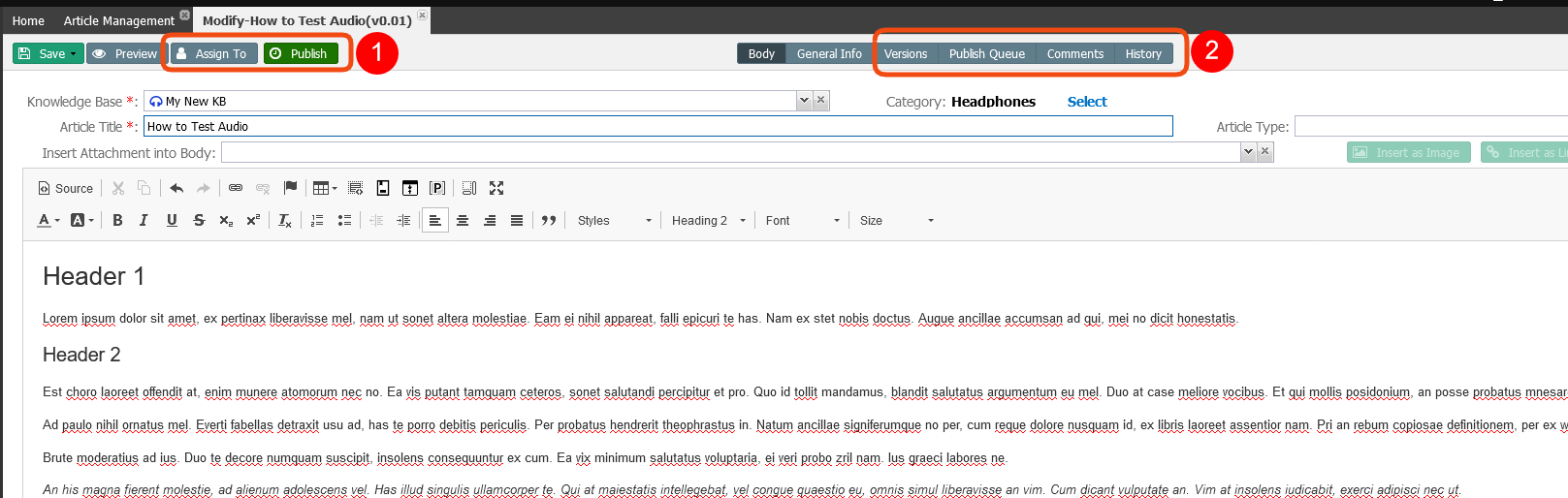Insert a numbered list

pos(317,220)
